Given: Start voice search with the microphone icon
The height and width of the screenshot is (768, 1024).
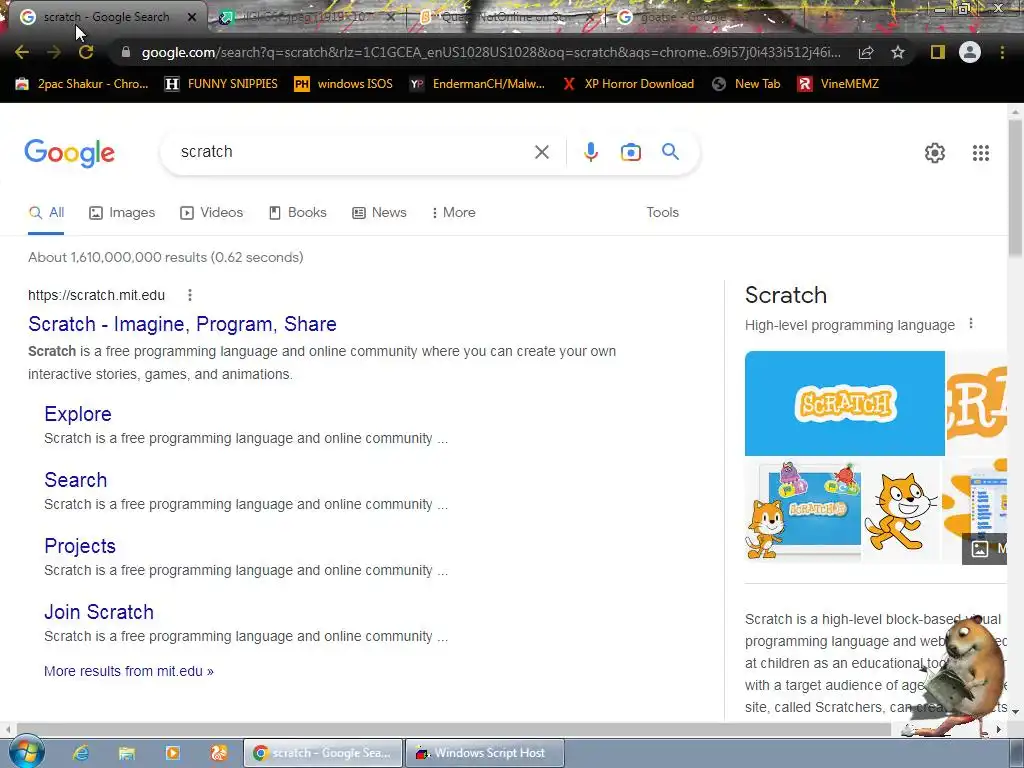Looking at the screenshot, I should coord(590,152).
